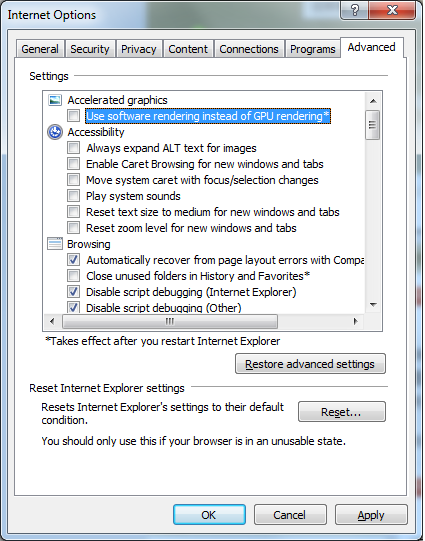The height and width of the screenshot is (541, 425).
Task: Click the horizontal scroll right arrow
Action: point(356,322)
